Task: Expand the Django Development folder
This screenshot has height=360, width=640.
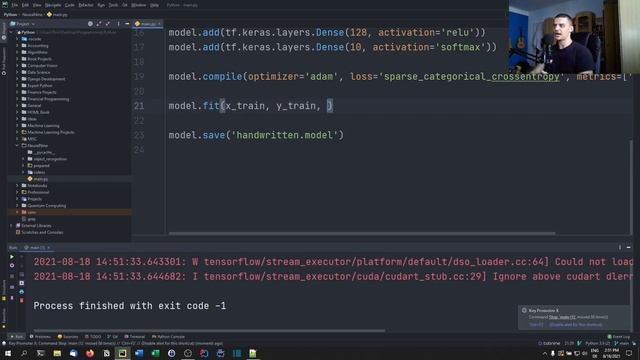Action: [x=18, y=79]
